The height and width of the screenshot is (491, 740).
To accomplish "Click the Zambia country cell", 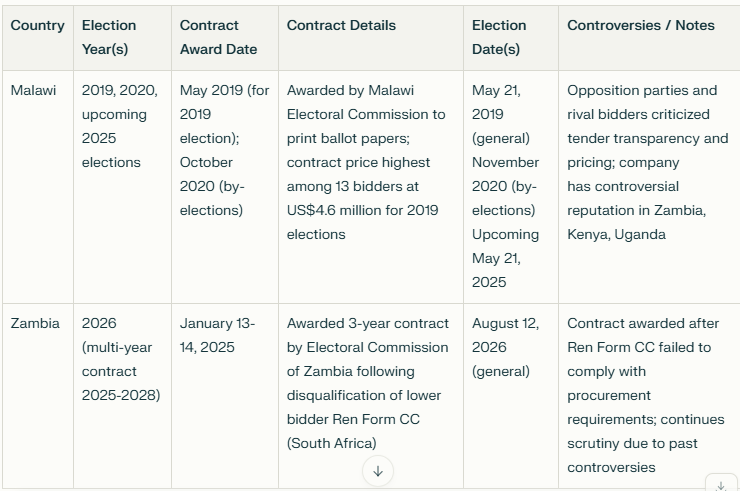I will coord(35,323).
